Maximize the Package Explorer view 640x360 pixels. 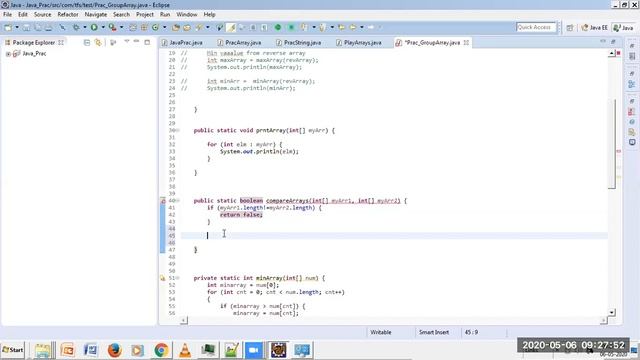pyautogui.click(x=147, y=42)
